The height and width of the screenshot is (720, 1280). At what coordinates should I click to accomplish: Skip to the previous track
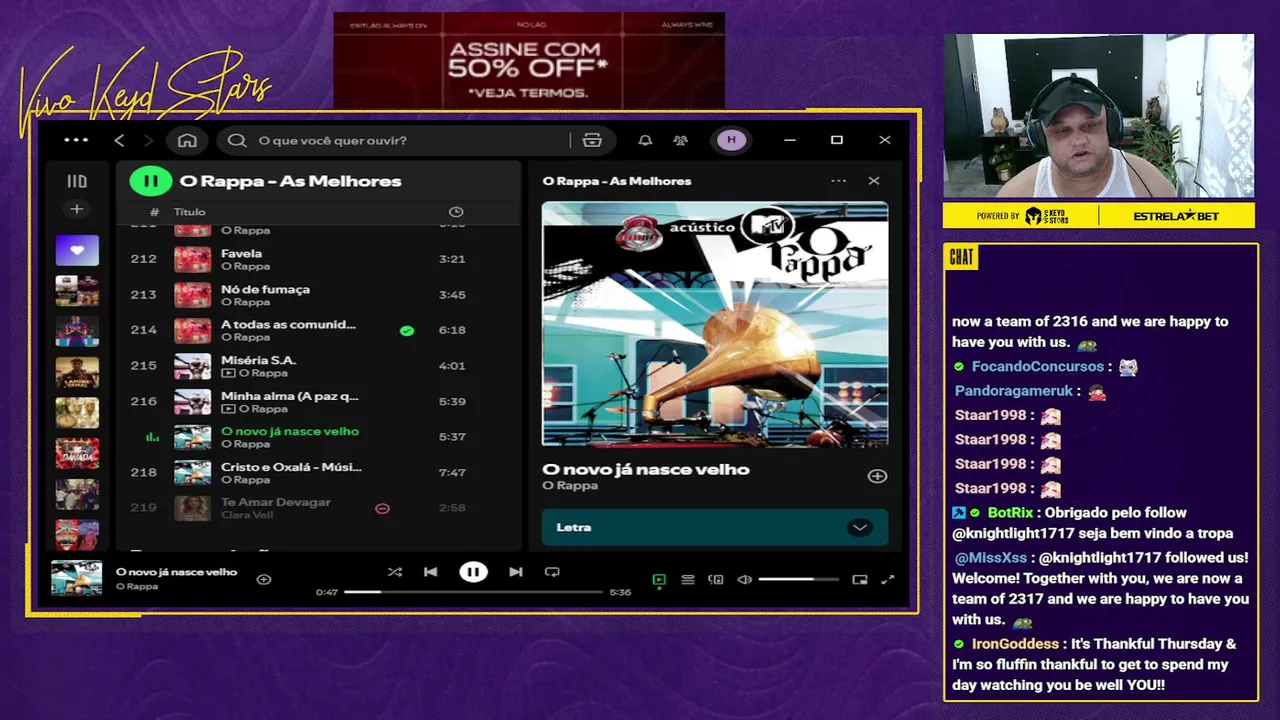[x=430, y=572]
